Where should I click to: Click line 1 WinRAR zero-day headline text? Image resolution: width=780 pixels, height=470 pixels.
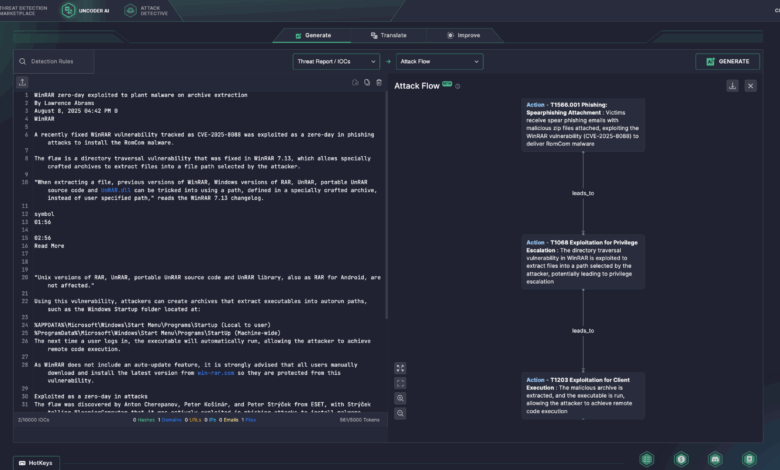click(141, 95)
